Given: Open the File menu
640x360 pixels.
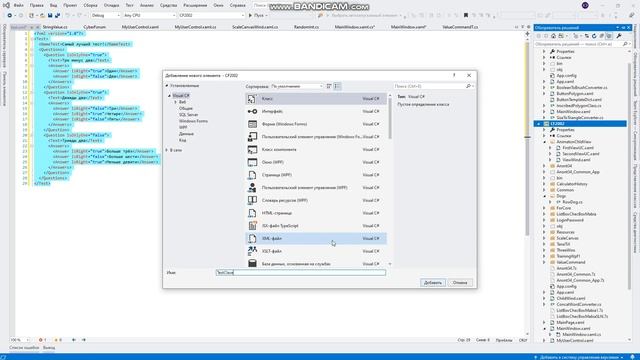Looking at the screenshot, I should [18, 5].
